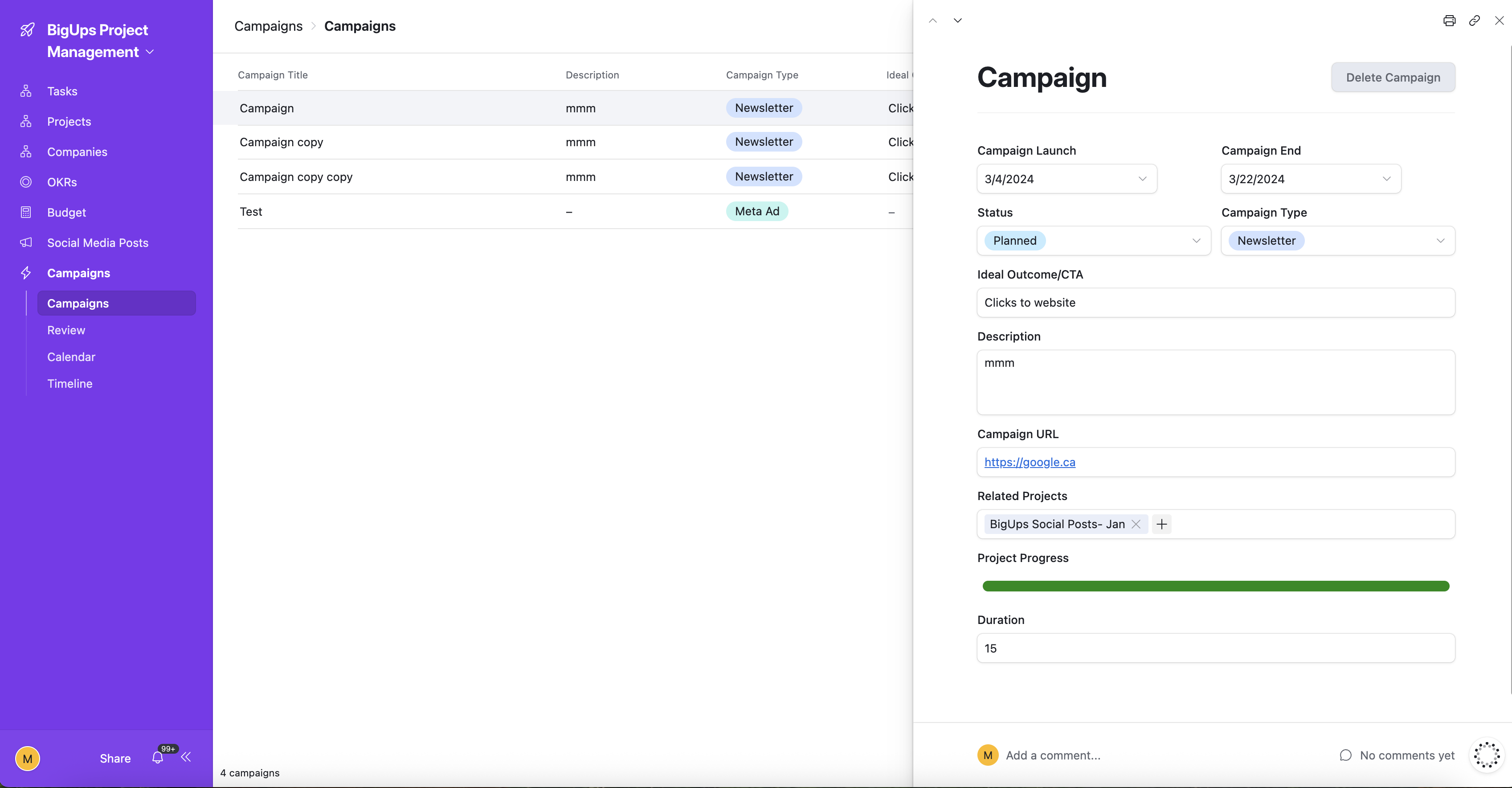Click the Projects sidebar icon
Viewport: 1512px width, 788px height.
26,122
